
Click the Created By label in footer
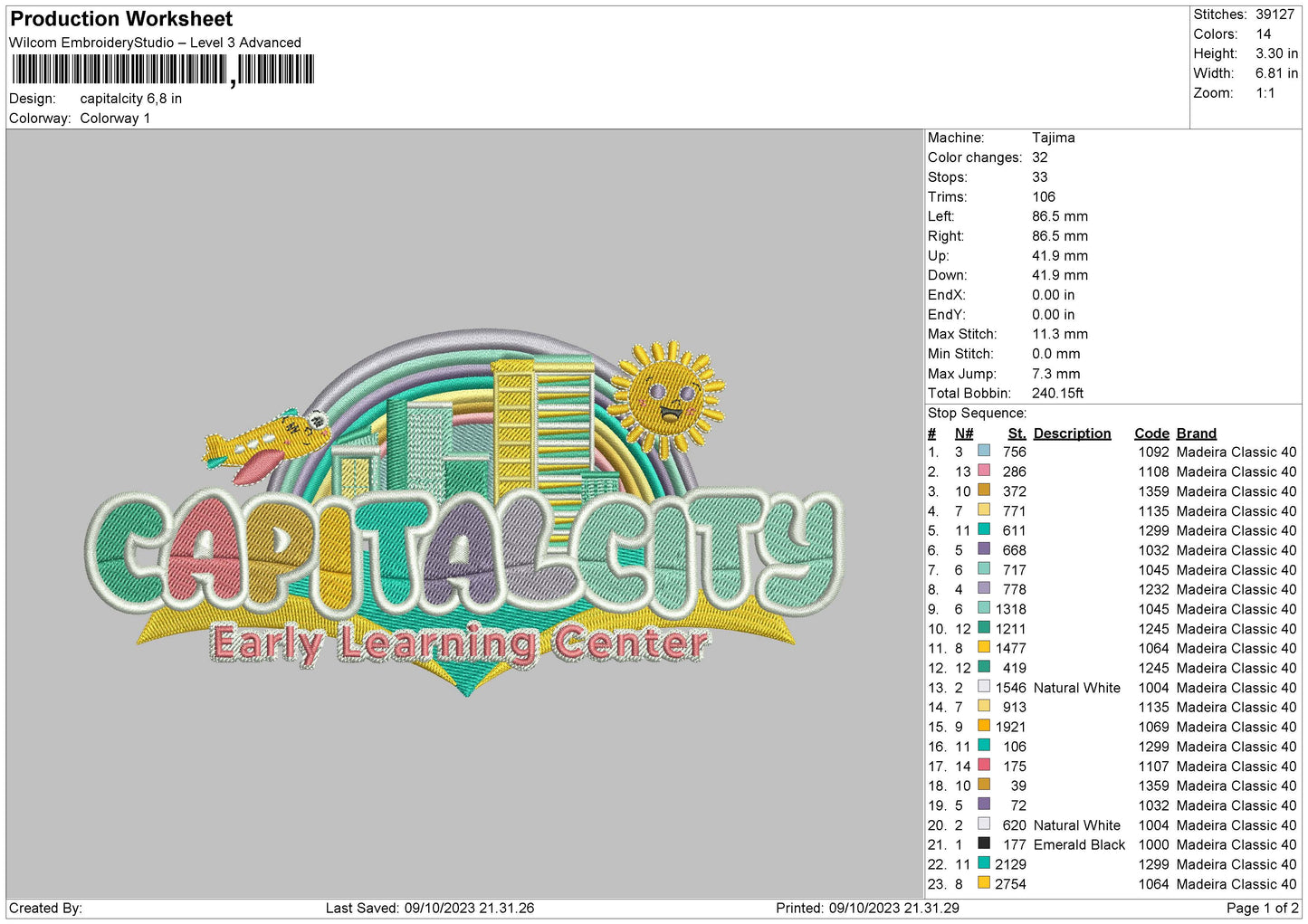click(x=45, y=908)
